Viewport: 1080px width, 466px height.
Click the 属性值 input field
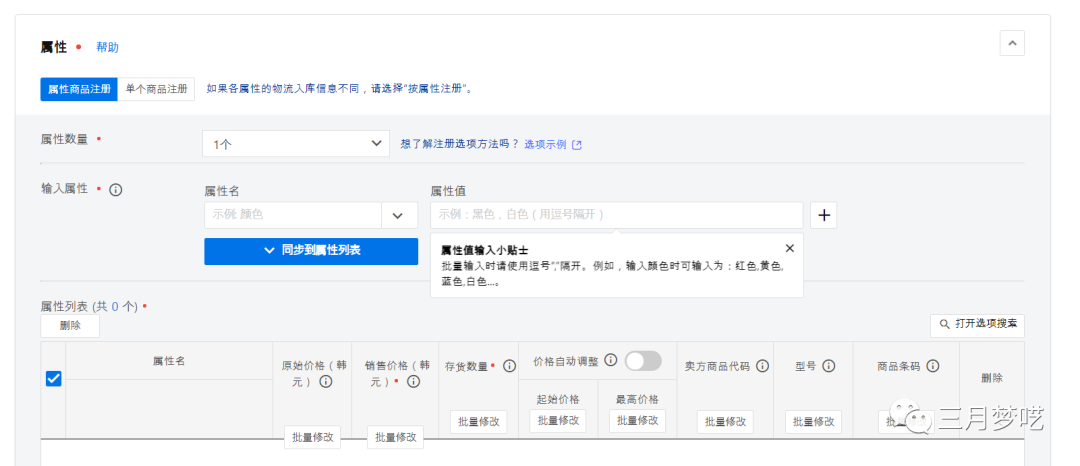(616, 215)
